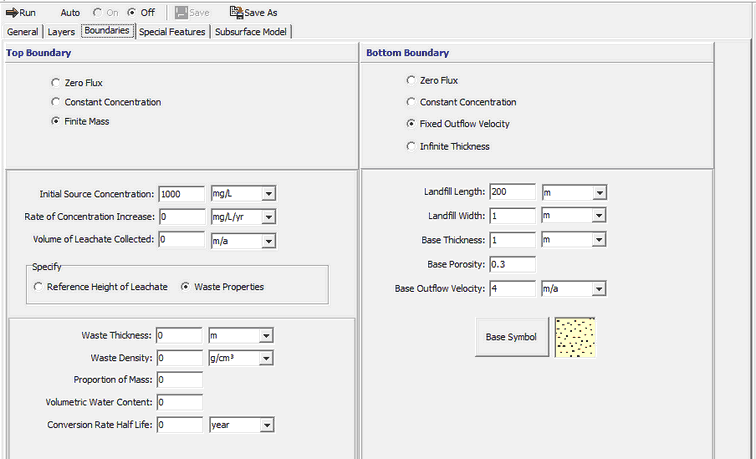
Task: Open the Subsurface Model tab
Action: pyautogui.click(x=250, y=32)
